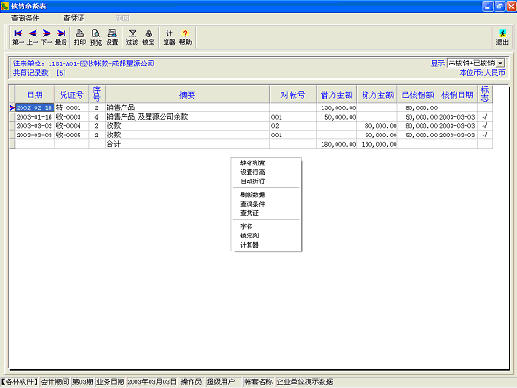The image size is (517, 388).
Task: Click the 对帐号 column header
Action: click(x=293, y=95)
